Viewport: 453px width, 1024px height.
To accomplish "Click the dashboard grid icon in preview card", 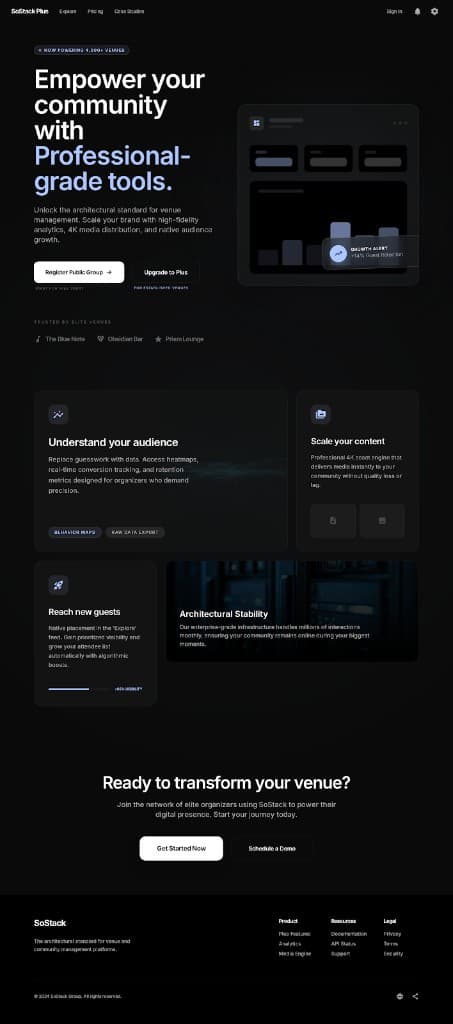I will 257,123.
